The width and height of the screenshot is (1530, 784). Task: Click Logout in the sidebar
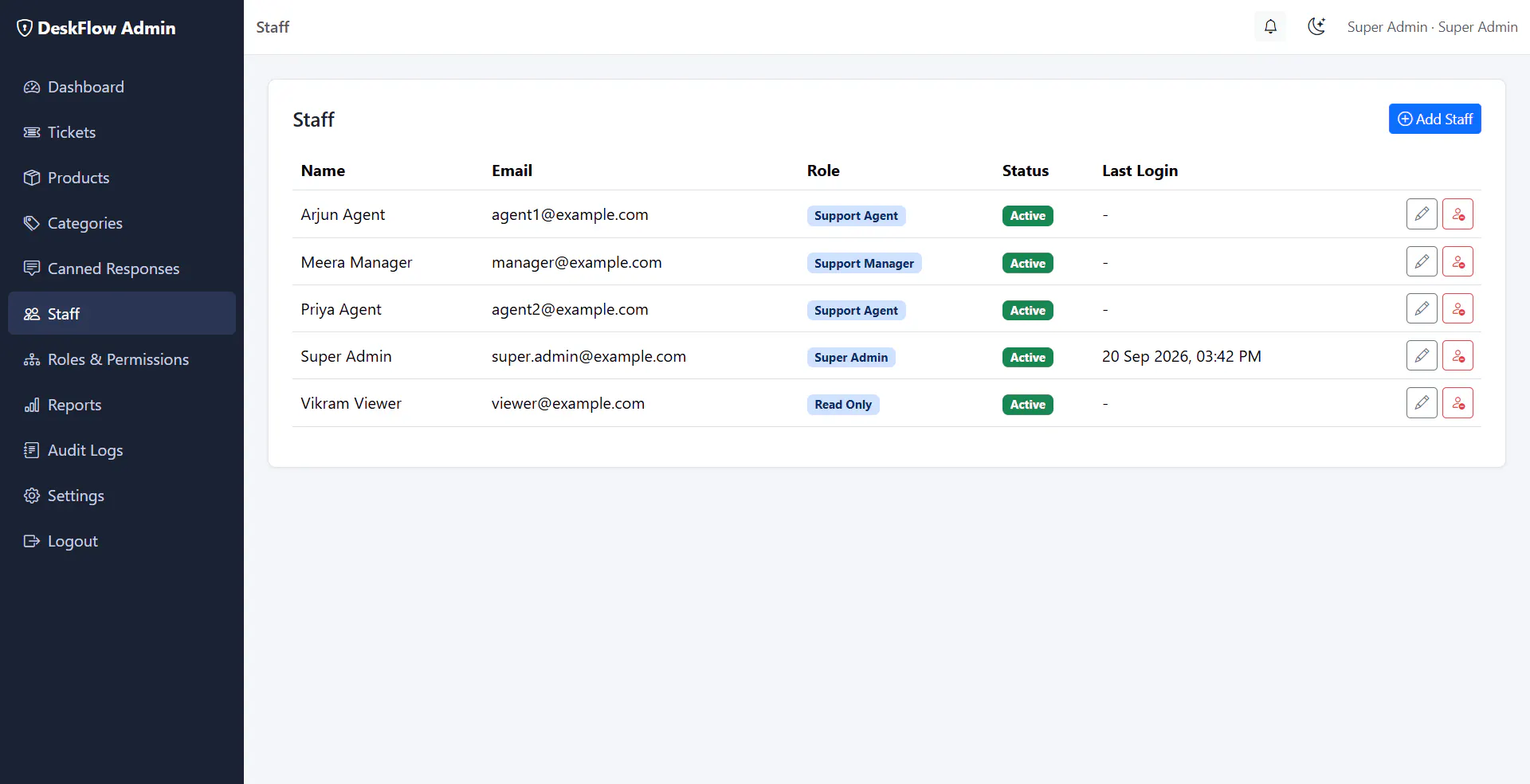122,541
